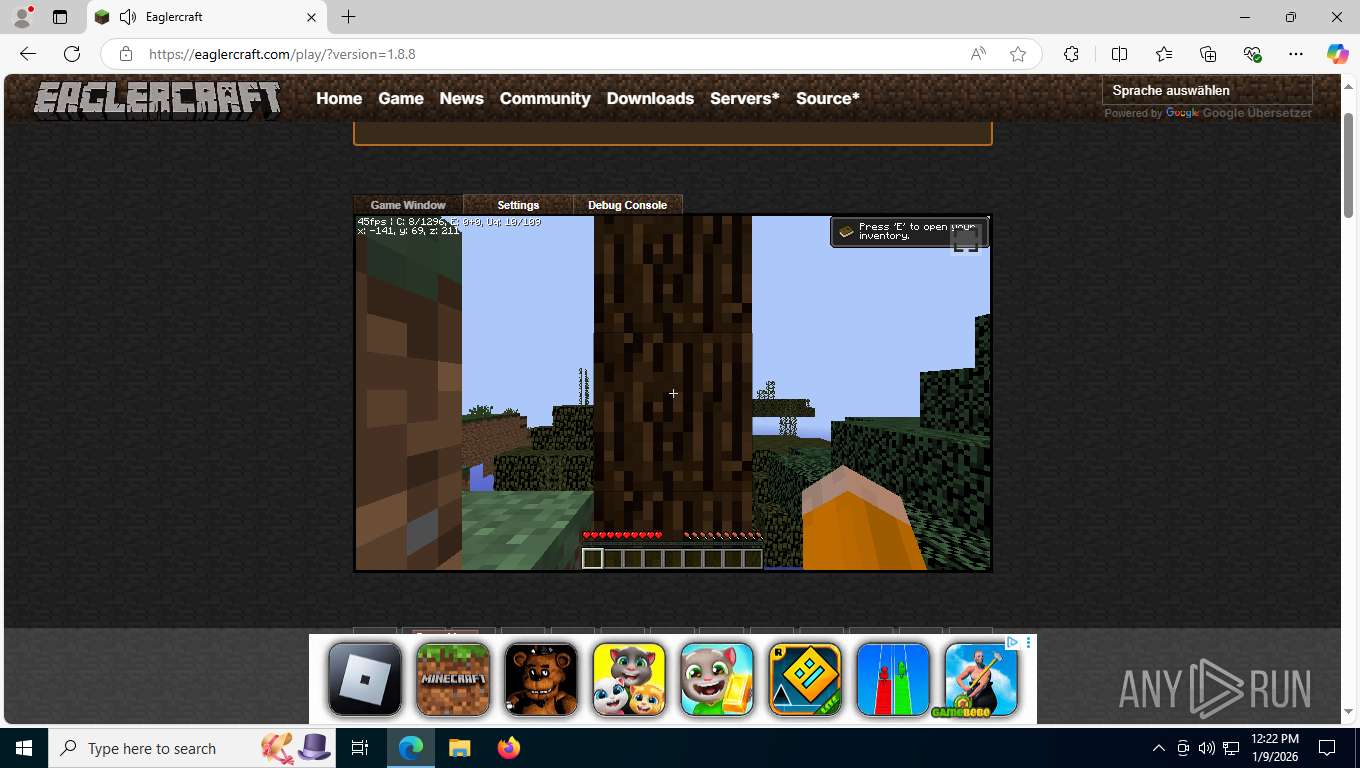1360x768 pixels.
Task: Open Task View on the taskbar
Action: (360, 748)
